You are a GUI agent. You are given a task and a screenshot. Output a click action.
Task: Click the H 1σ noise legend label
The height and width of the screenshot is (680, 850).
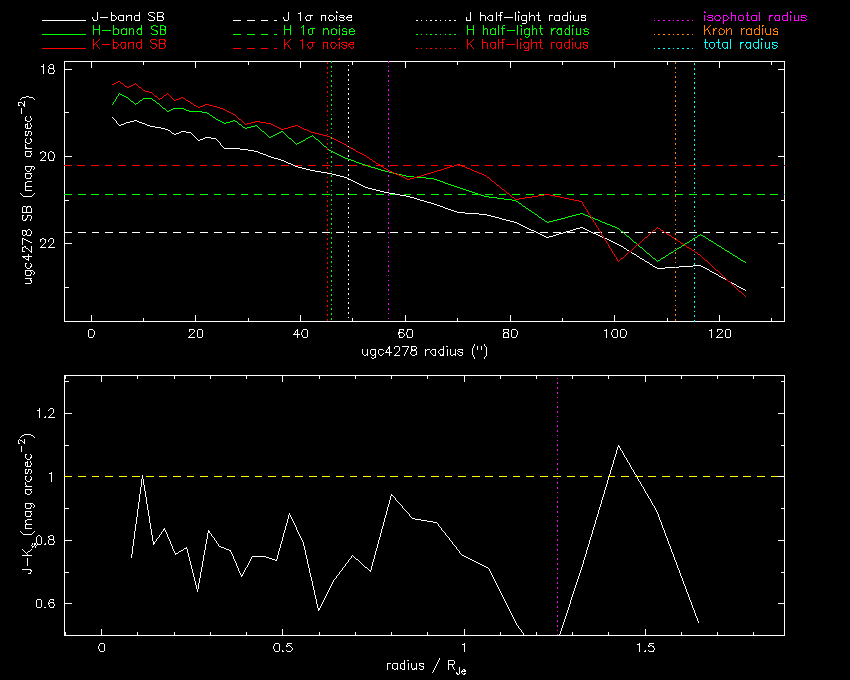(x=319, y=31)
